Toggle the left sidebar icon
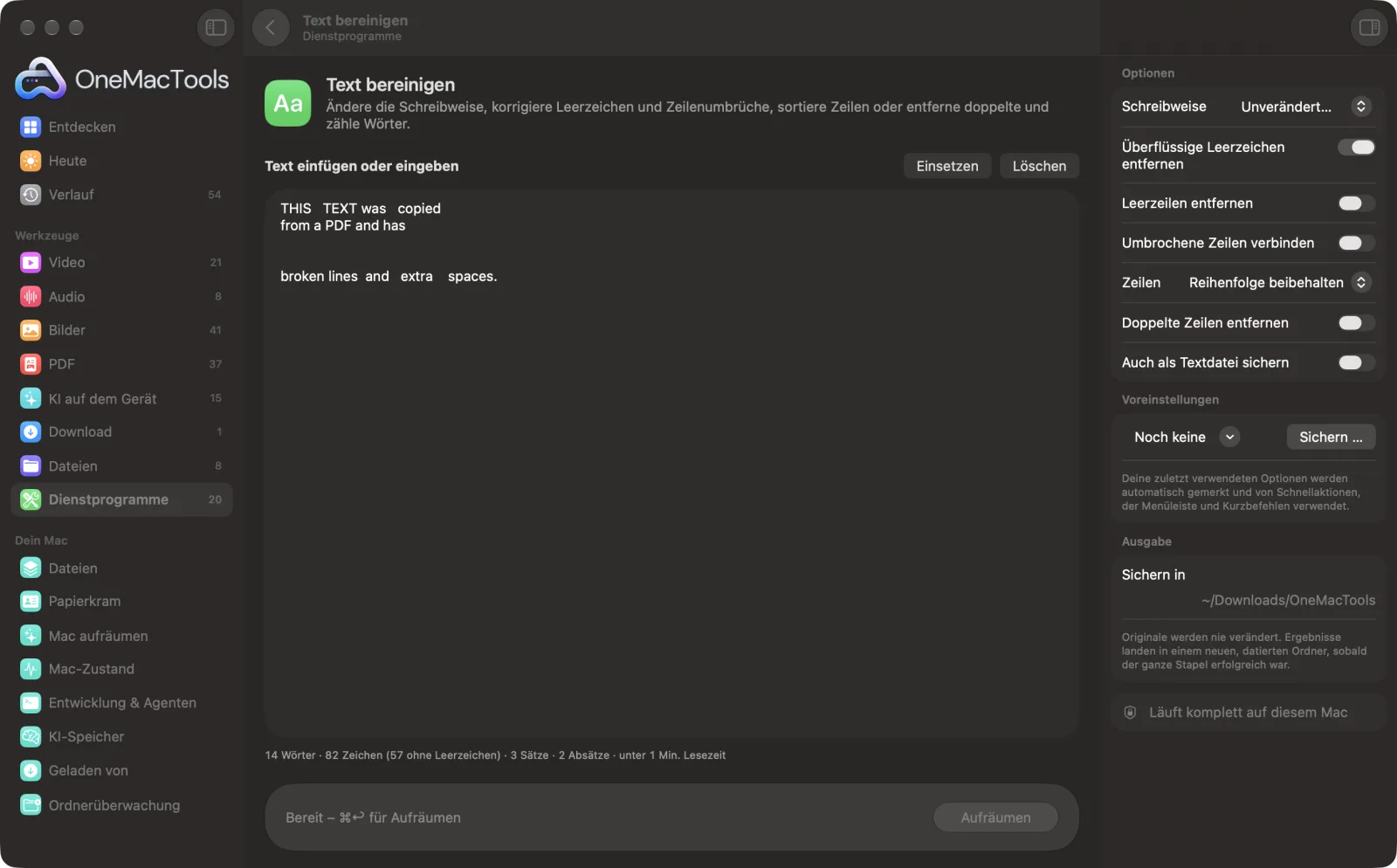The image size is (1397, 868). coord(216,28)
